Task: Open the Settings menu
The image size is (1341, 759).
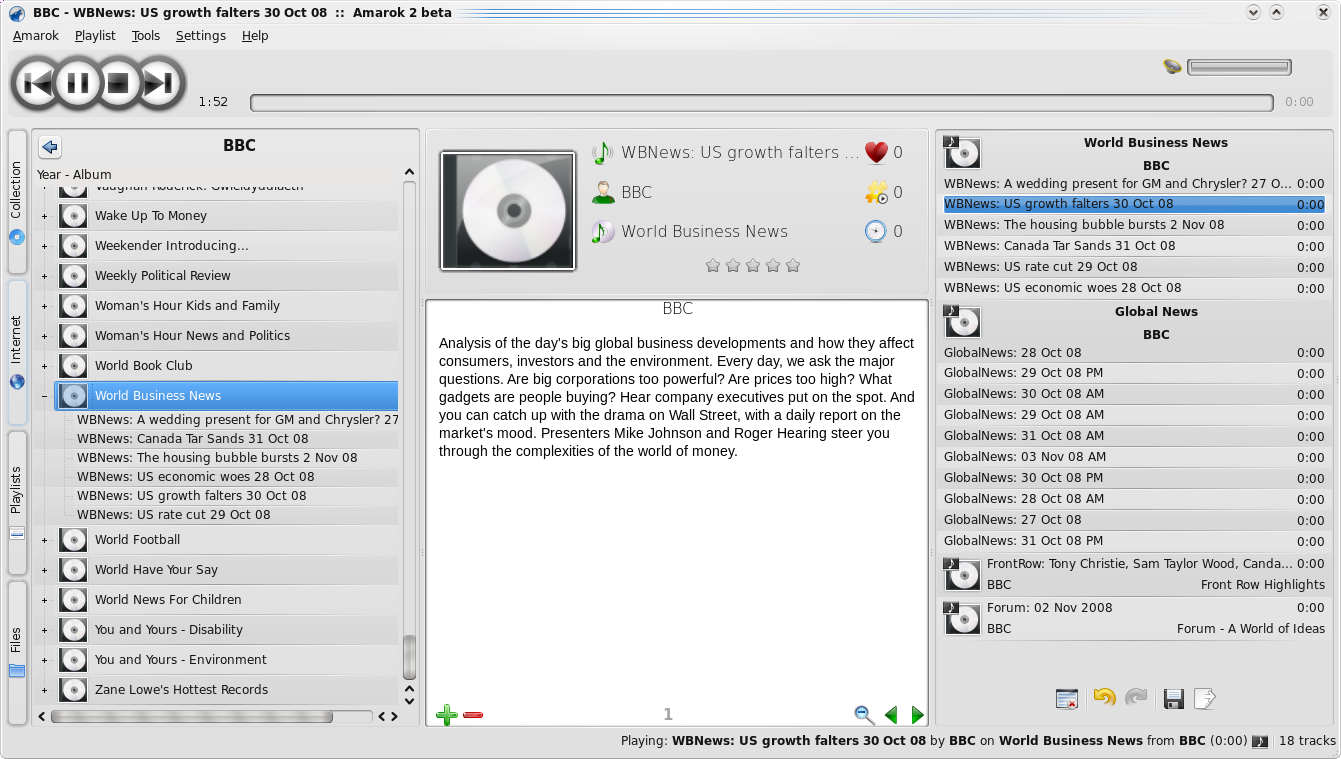Action: [x=201, y=36]
